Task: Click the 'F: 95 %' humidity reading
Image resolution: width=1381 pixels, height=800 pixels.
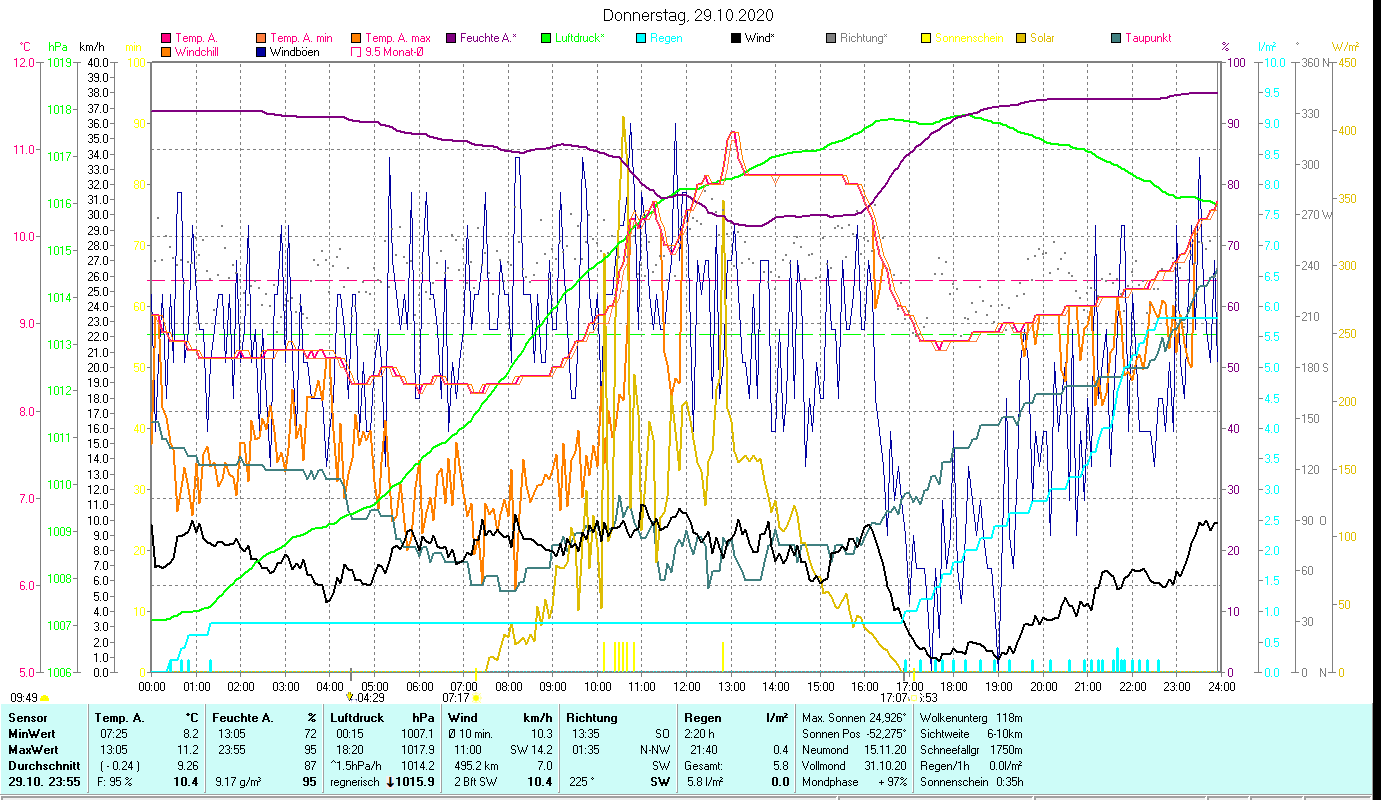Action: pyautogui.click(x=116, y=782)
